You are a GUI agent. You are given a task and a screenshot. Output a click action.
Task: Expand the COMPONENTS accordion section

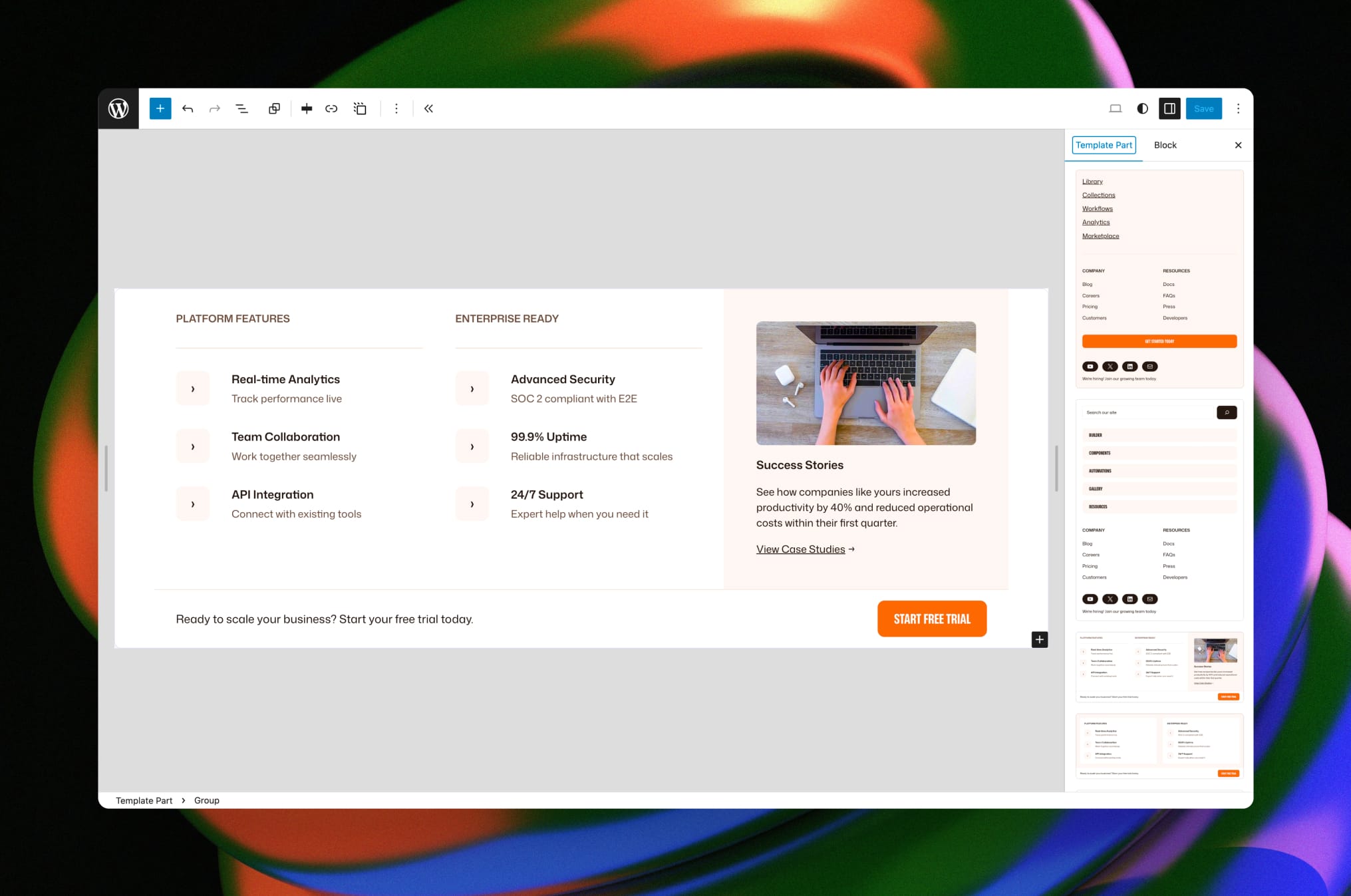(x=1159, y=453)
